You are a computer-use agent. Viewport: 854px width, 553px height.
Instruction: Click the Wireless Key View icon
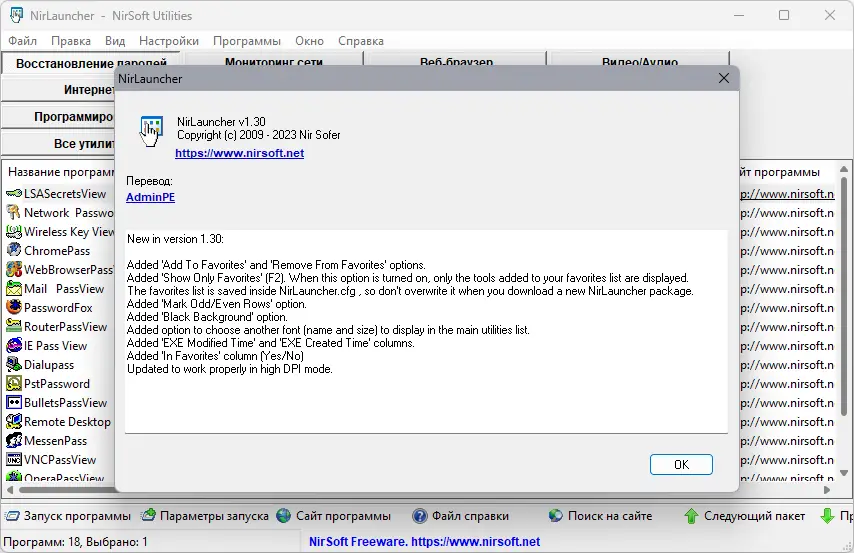(14, 232)
